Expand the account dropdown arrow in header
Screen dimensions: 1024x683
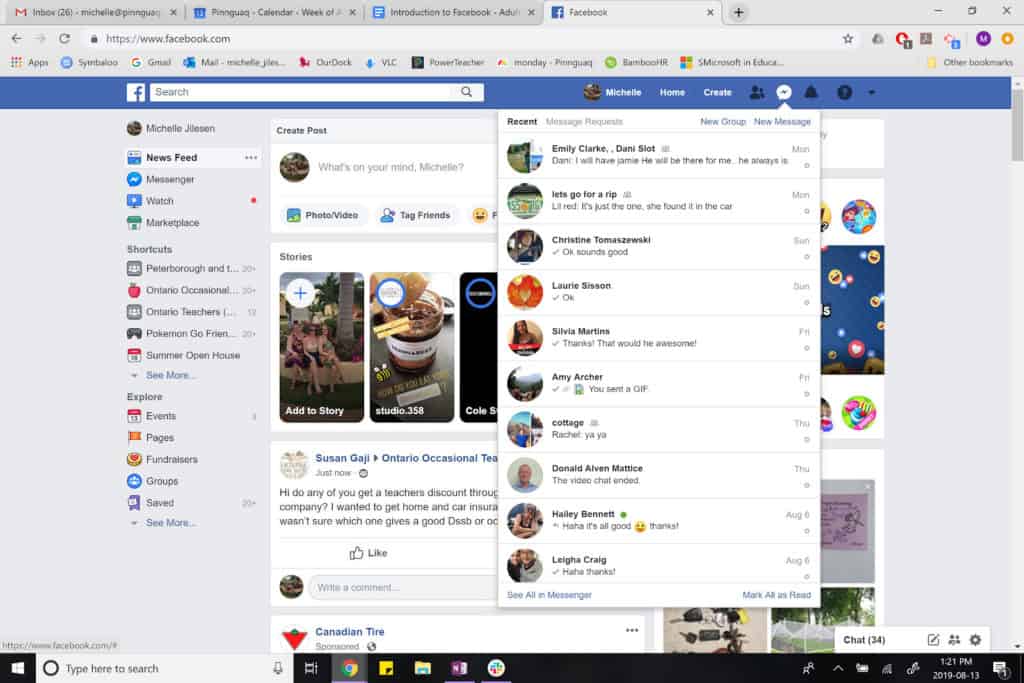[x=871, y=92]
